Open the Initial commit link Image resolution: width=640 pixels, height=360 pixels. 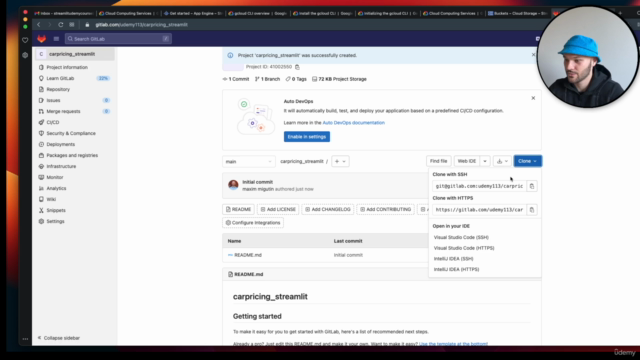pyautogui.click(x=258, y=182)
